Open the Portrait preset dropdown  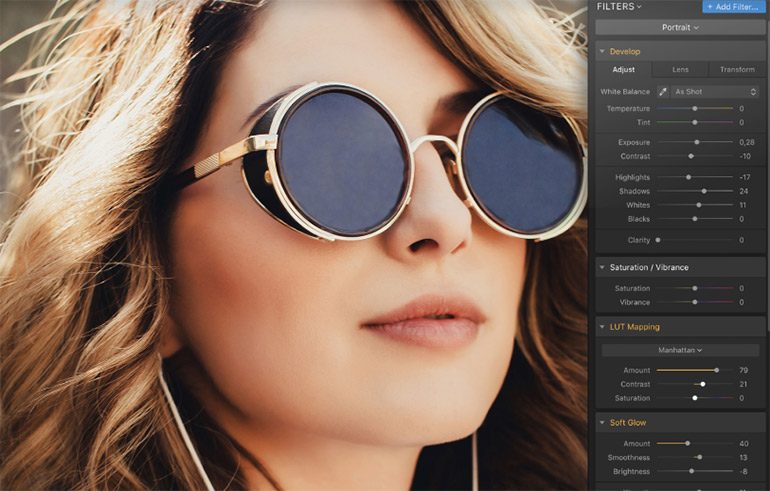[x=681, y=28]
